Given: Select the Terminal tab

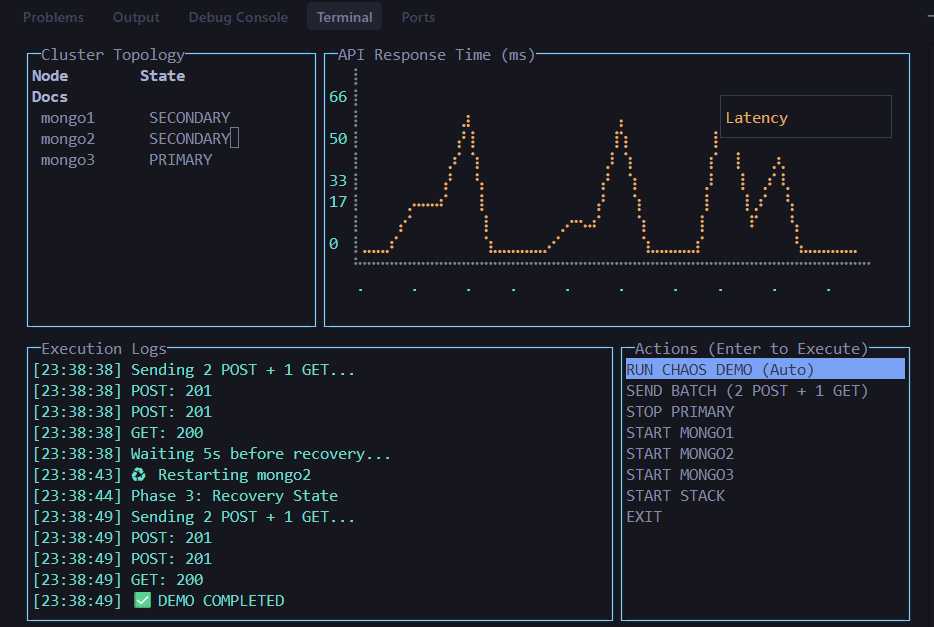Looking at the screenshot, I should point(344,17).
